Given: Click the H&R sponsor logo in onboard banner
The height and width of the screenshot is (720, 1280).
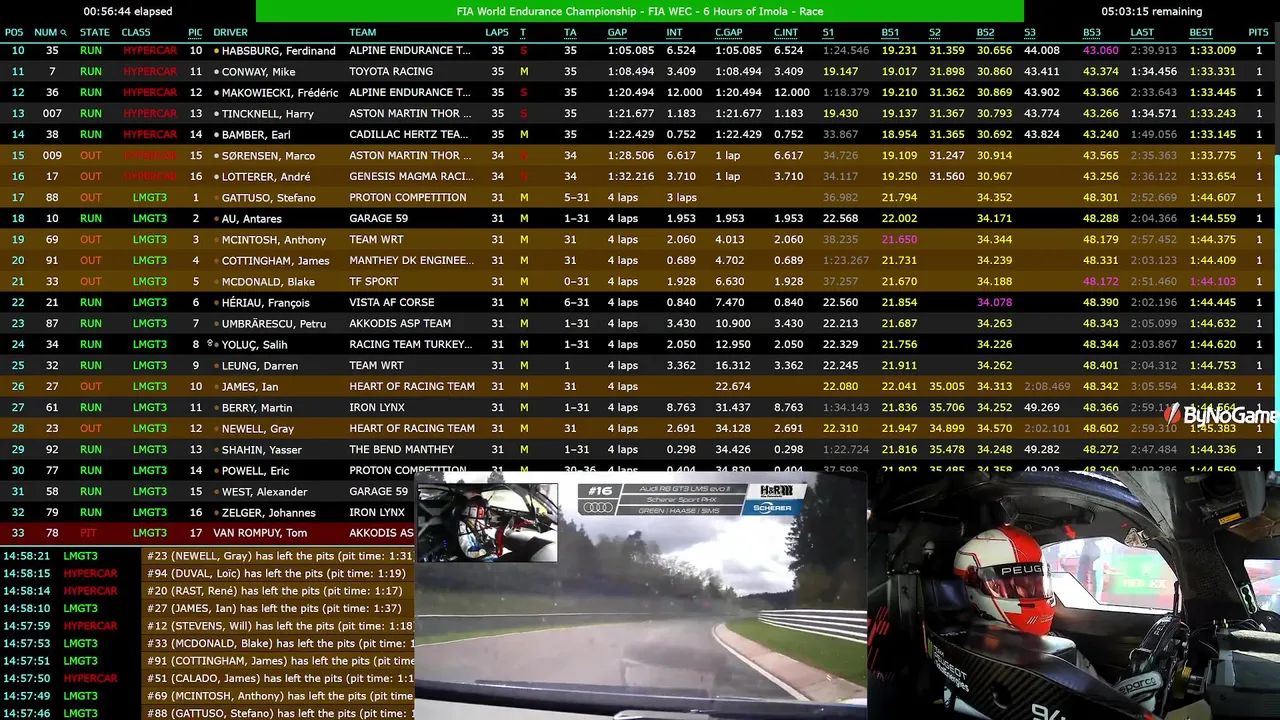Looking at the screenshot, I should [776, 491].
